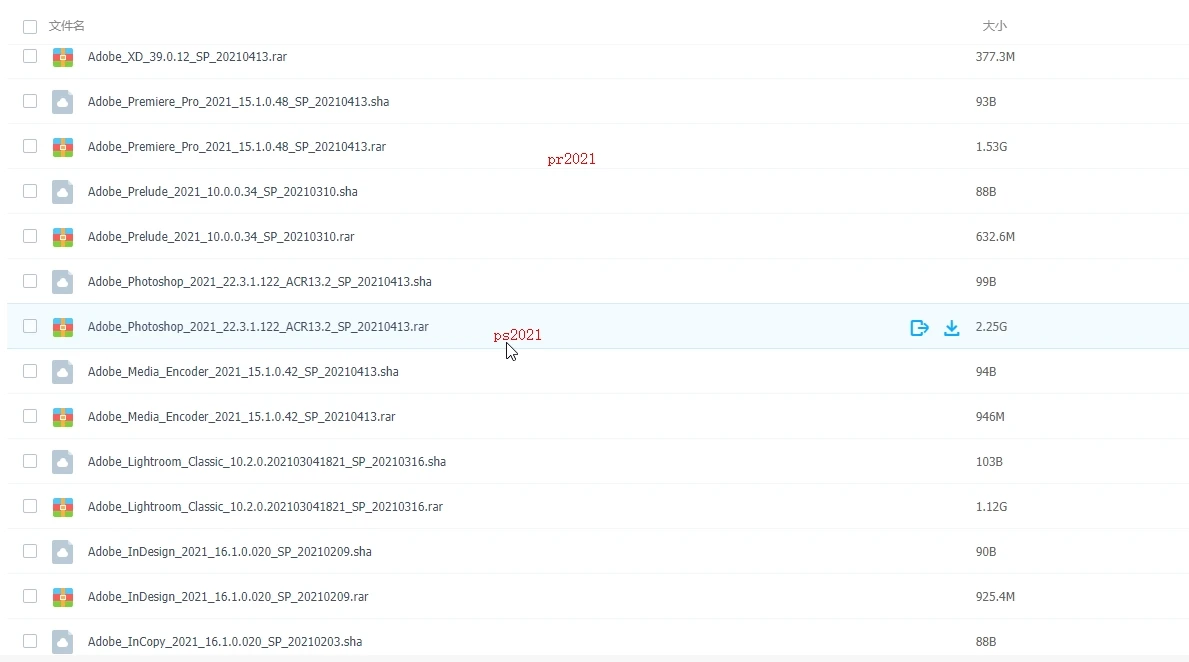Click the 1.12G size value
The width and height of the screenshot is (1189, 662).
991,507
